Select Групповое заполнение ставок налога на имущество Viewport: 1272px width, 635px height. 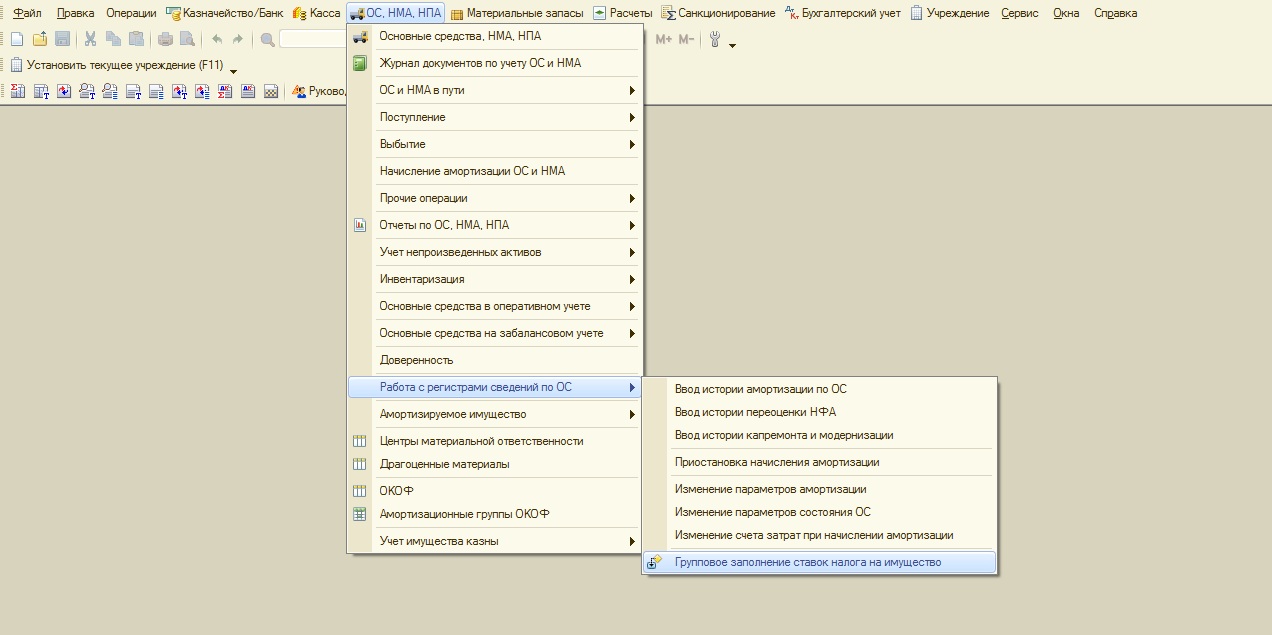807,562
